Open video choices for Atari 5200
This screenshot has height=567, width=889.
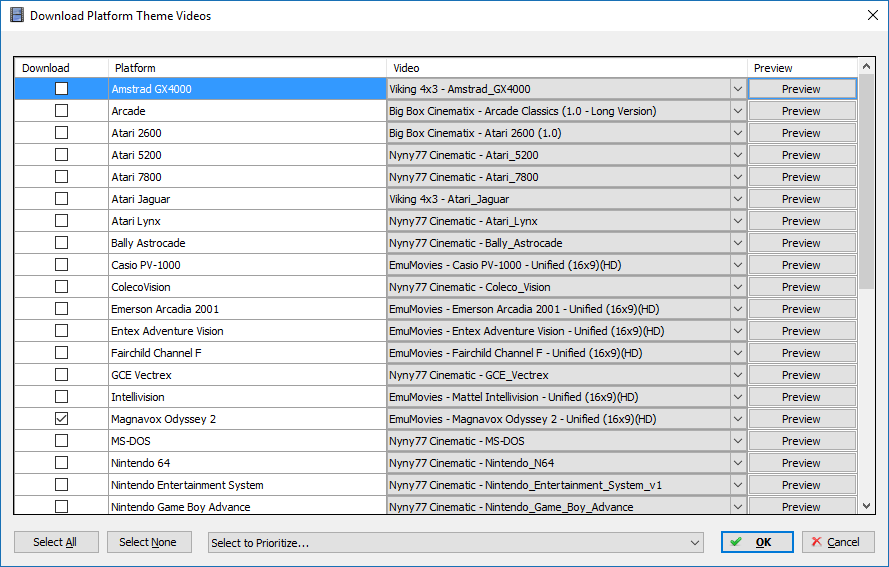[x=738, y=155]
